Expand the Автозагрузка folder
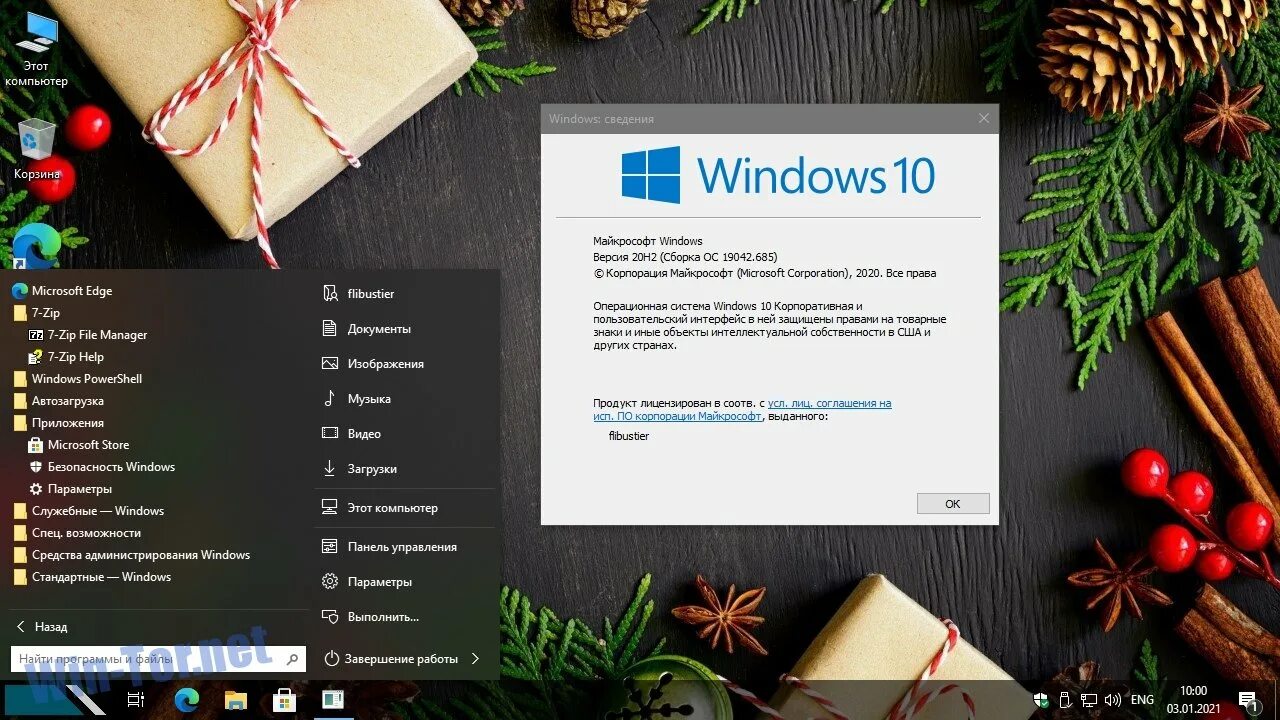The height and width of the screenshot is (720, 1280). tap(58, 401)
